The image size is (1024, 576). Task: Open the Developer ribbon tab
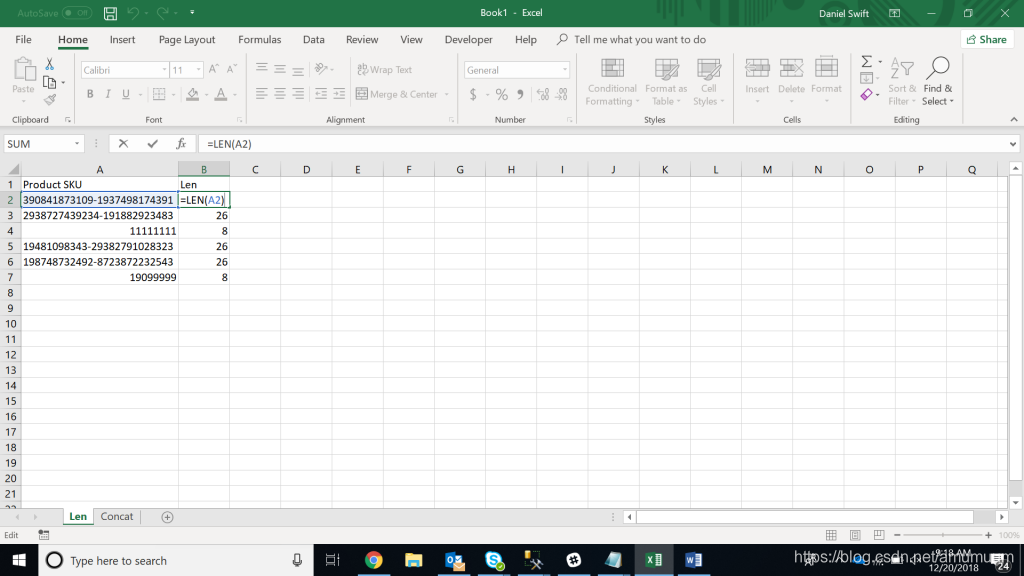[x=468, y=39]
